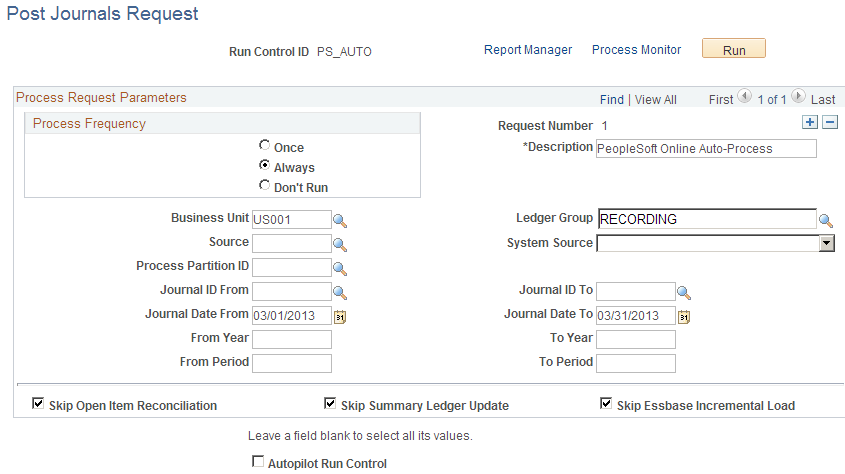Click the Journal Date To field
Screen dimensions: 845x474
click(x=635, y=316)
